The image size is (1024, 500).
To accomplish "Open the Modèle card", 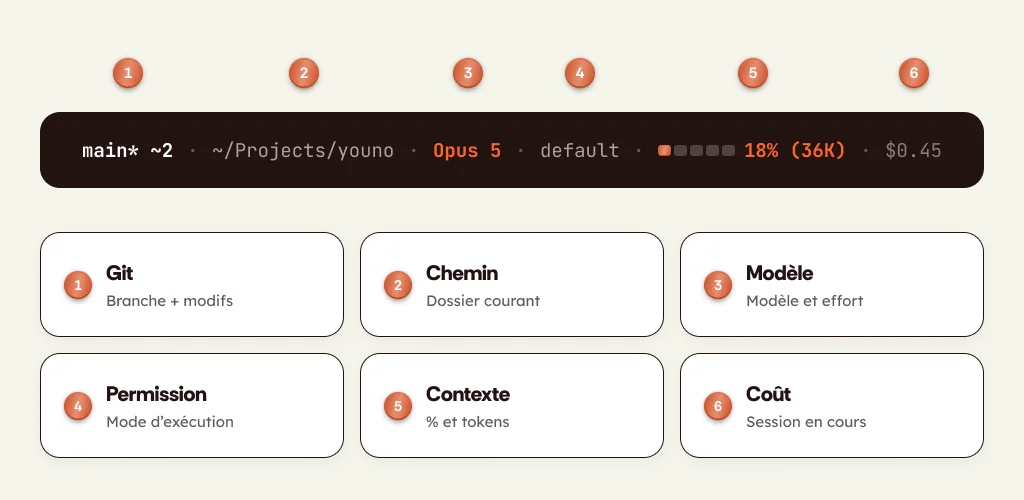I will click(x=832, y=285).
